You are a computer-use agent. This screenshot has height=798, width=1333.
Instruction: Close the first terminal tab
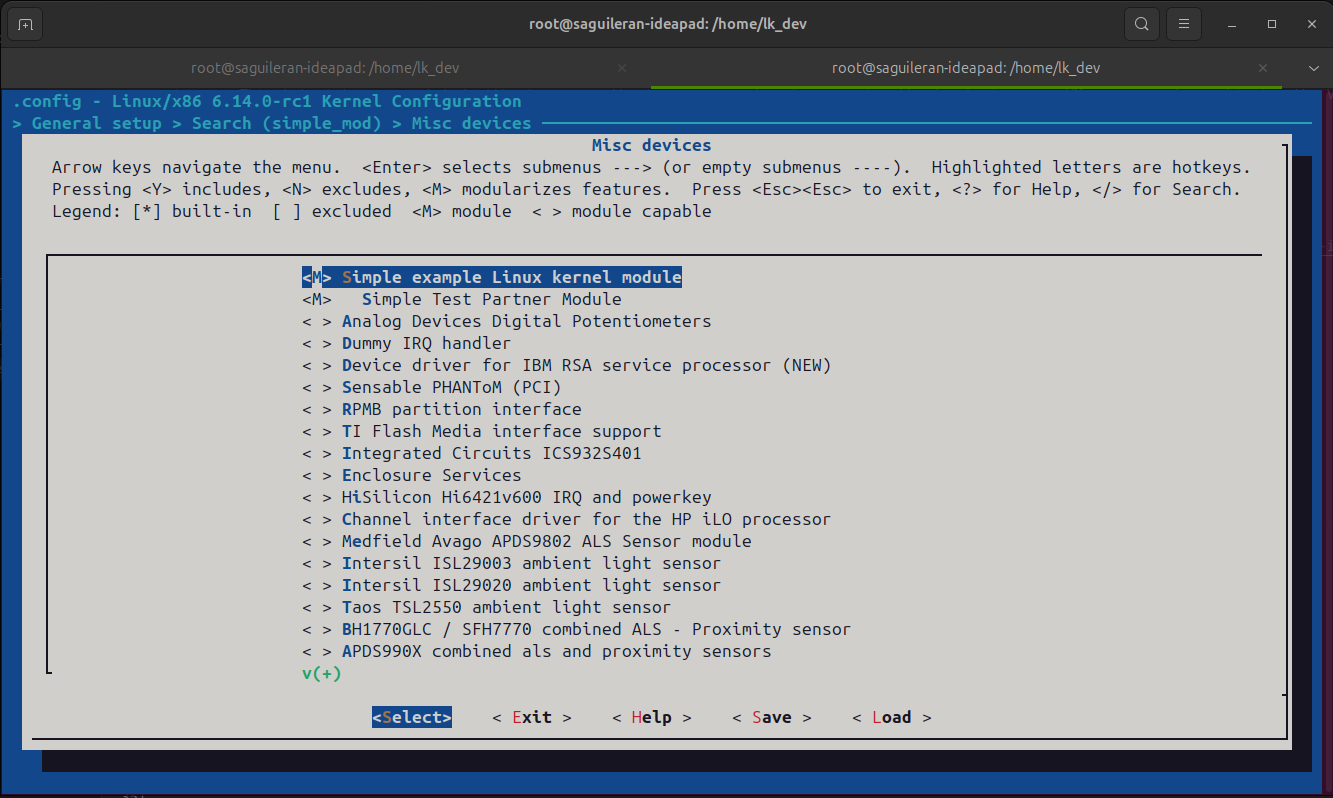[622, 69]
